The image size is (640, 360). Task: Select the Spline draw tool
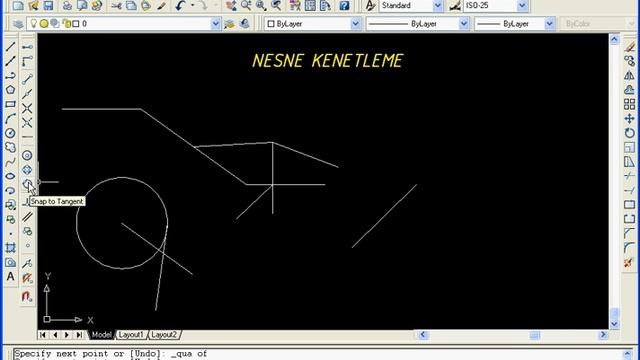coord(11,162)
